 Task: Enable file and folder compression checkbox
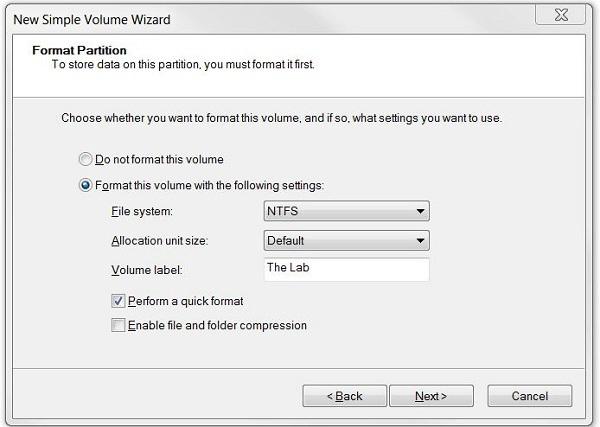point(118,325)
